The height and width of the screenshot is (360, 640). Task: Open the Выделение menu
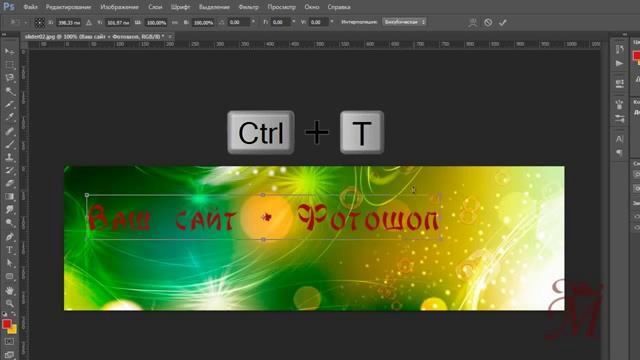coord(214,7)
